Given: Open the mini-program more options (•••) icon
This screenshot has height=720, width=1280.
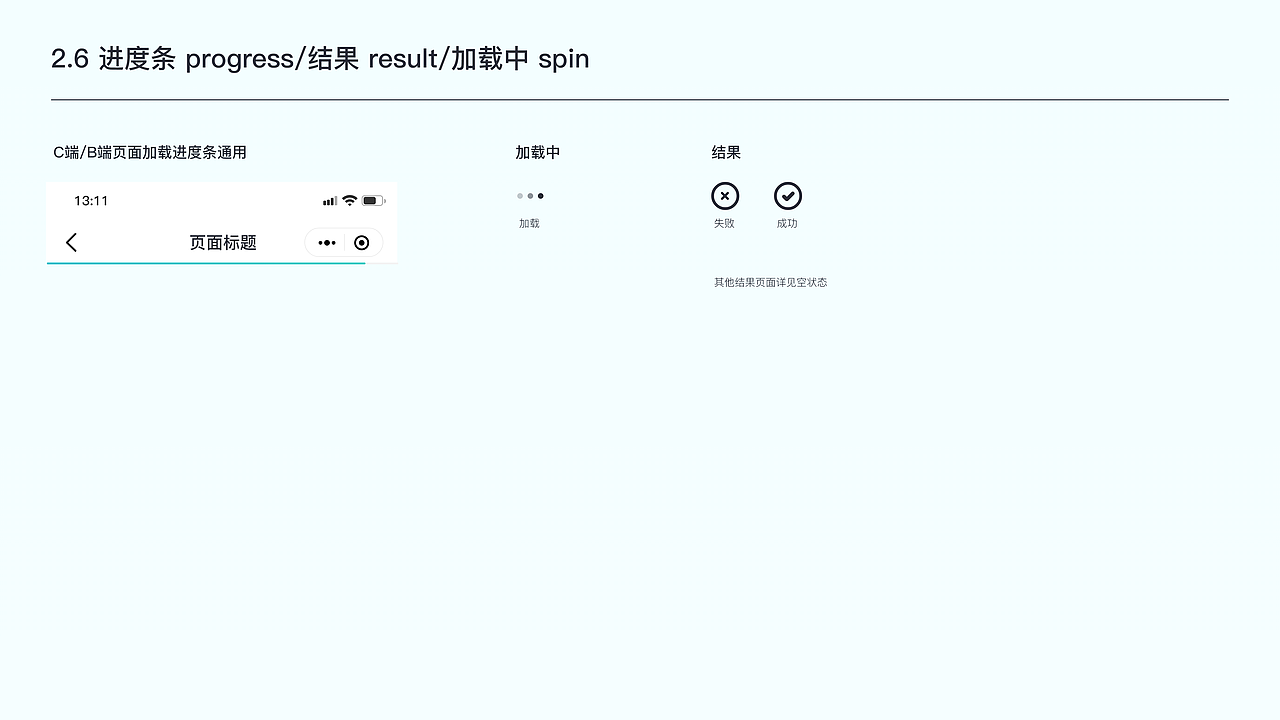Looking at the screenshot, I should coord(326,242).
